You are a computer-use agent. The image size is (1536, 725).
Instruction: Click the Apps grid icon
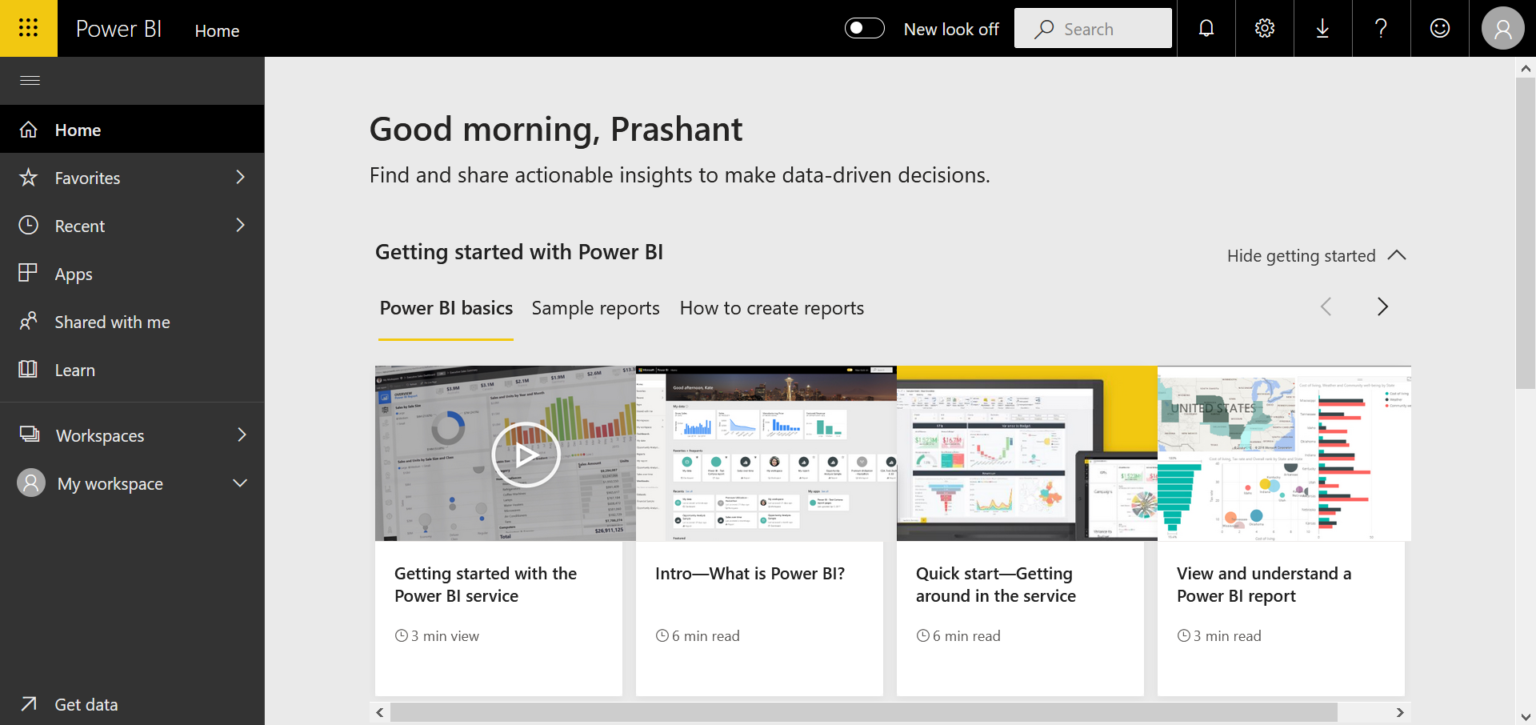28,273
